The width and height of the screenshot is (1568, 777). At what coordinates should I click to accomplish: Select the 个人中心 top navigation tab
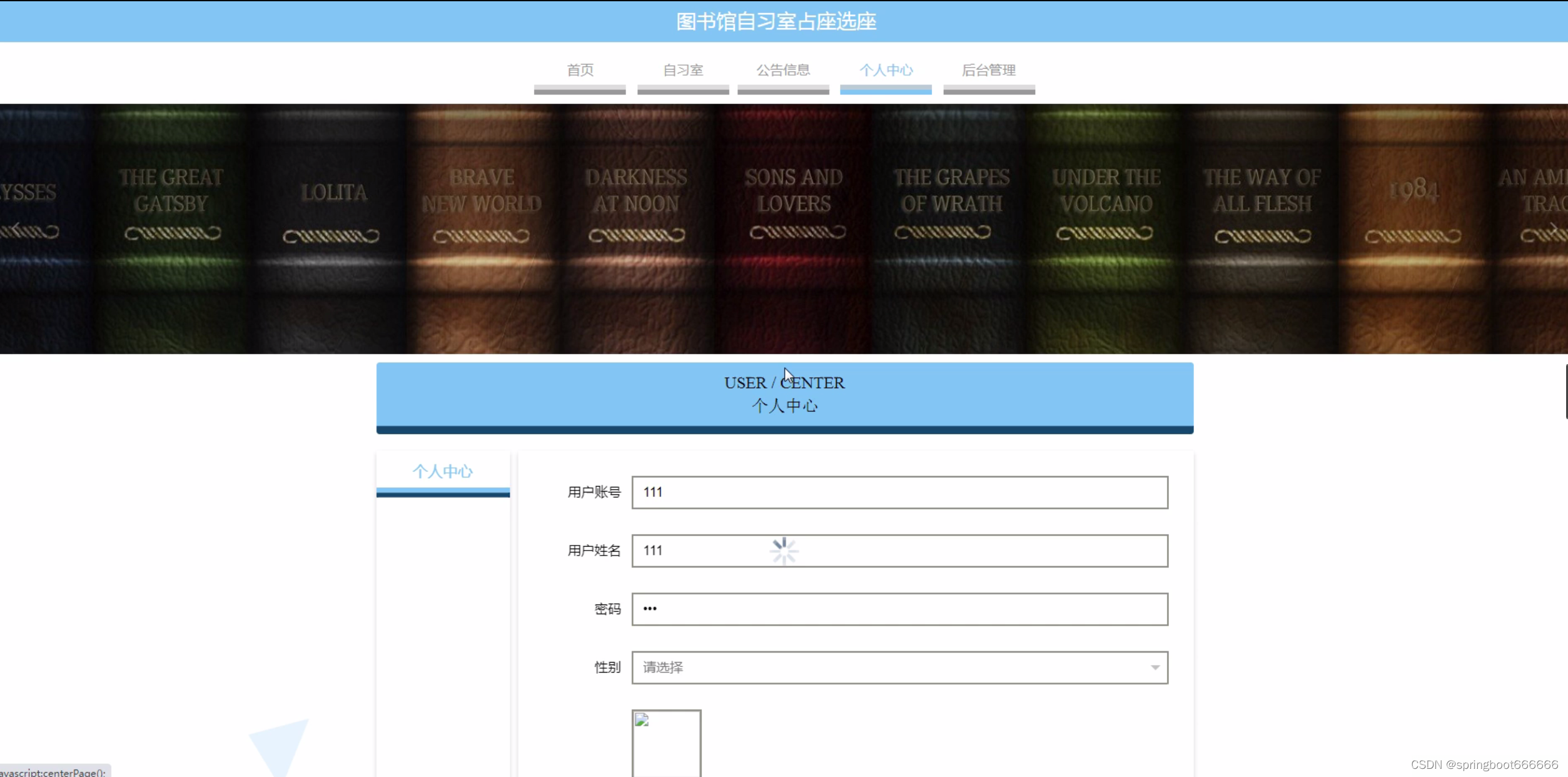886,70
